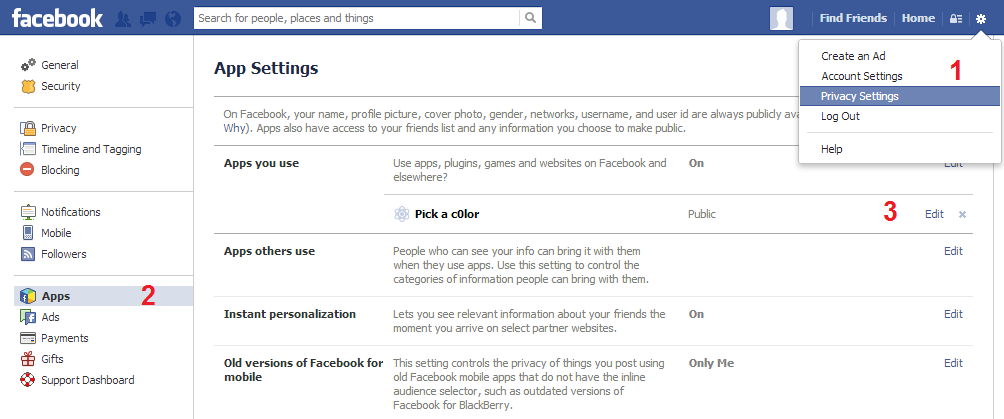Click the search magnifier button

531,18
